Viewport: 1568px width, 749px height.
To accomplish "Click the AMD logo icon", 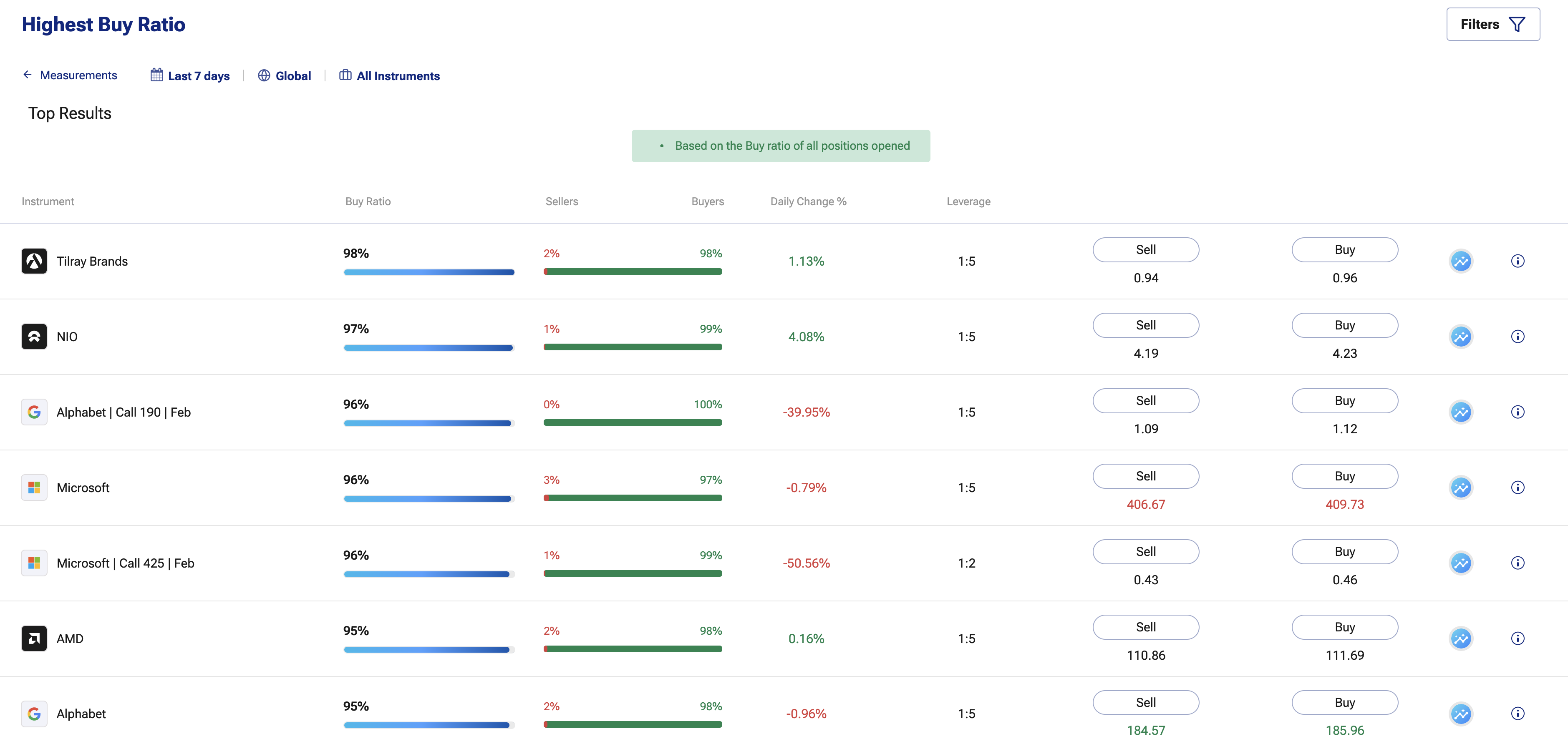I will coord(34,638).
